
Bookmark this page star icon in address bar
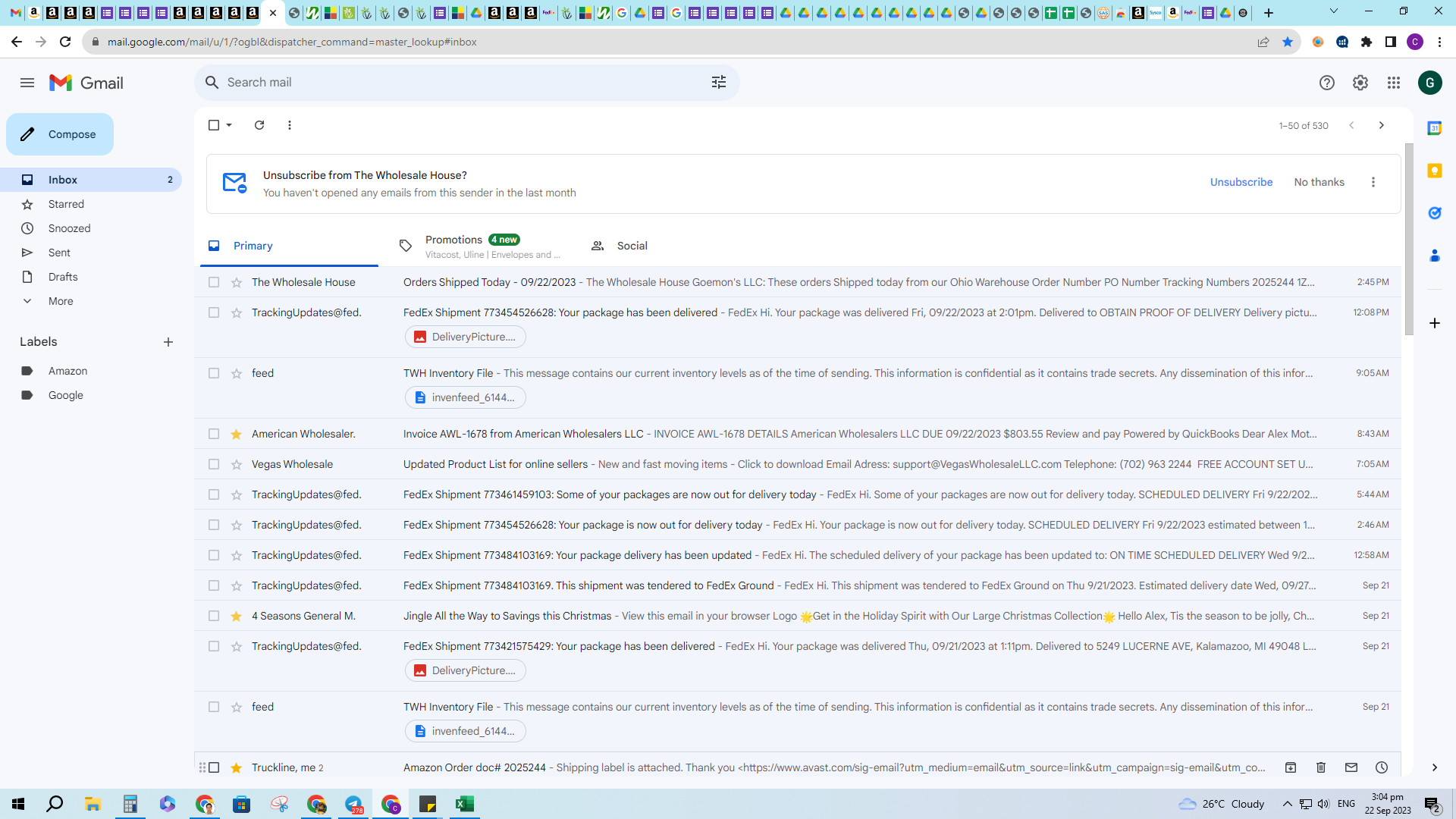[1288, 42]
